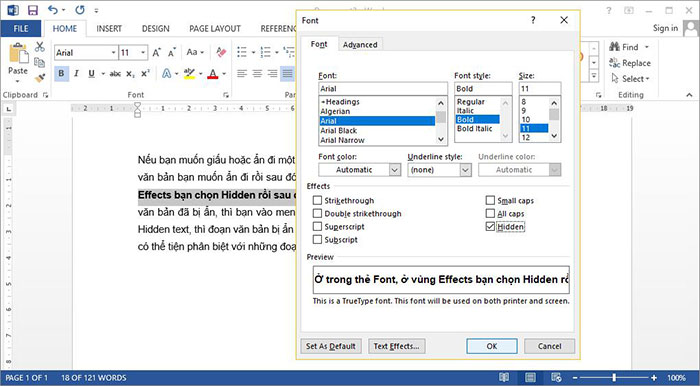Click the Copy icon below scissors
The image size is (700, 386).
(x=40, y=62)
